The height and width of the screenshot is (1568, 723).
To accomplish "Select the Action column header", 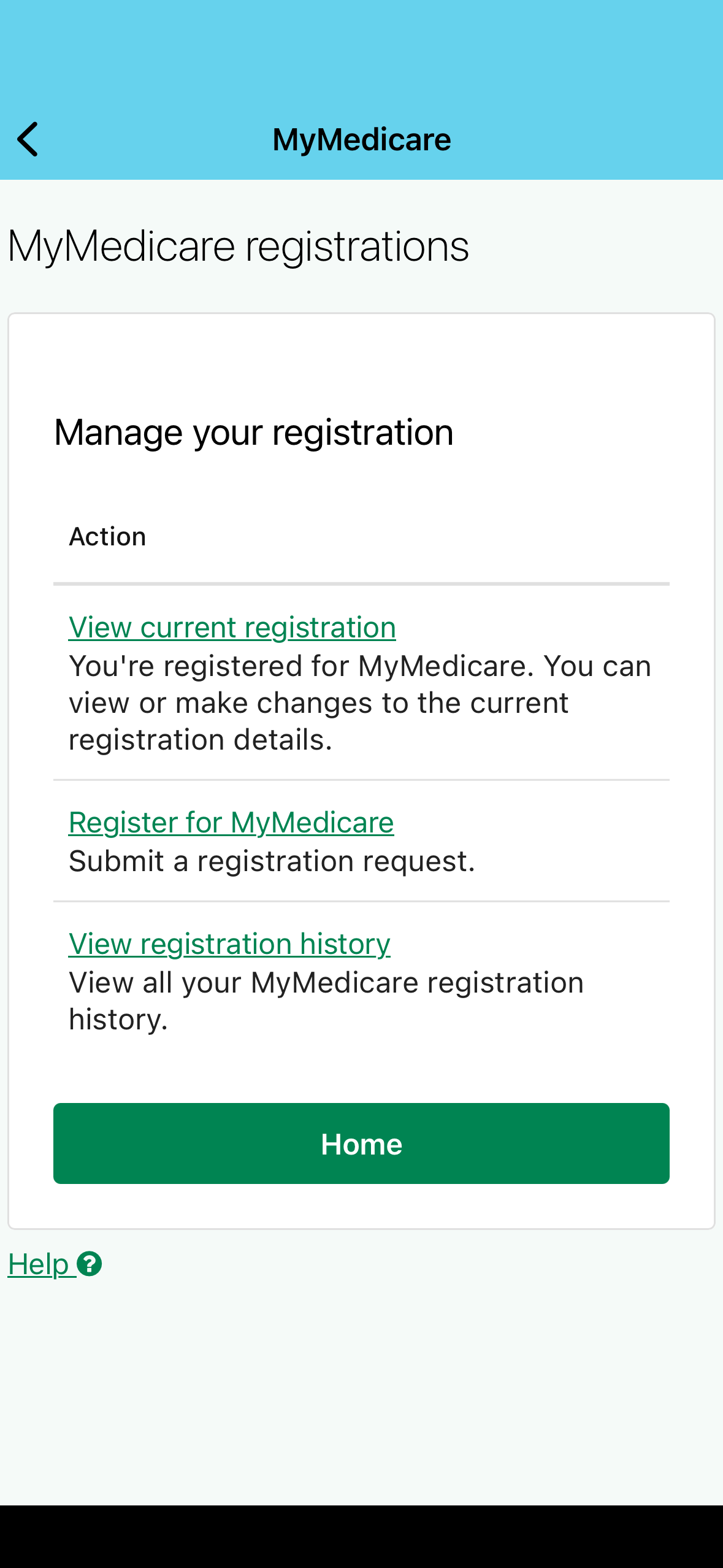I will pyautogui.click(x=107, y=537).
